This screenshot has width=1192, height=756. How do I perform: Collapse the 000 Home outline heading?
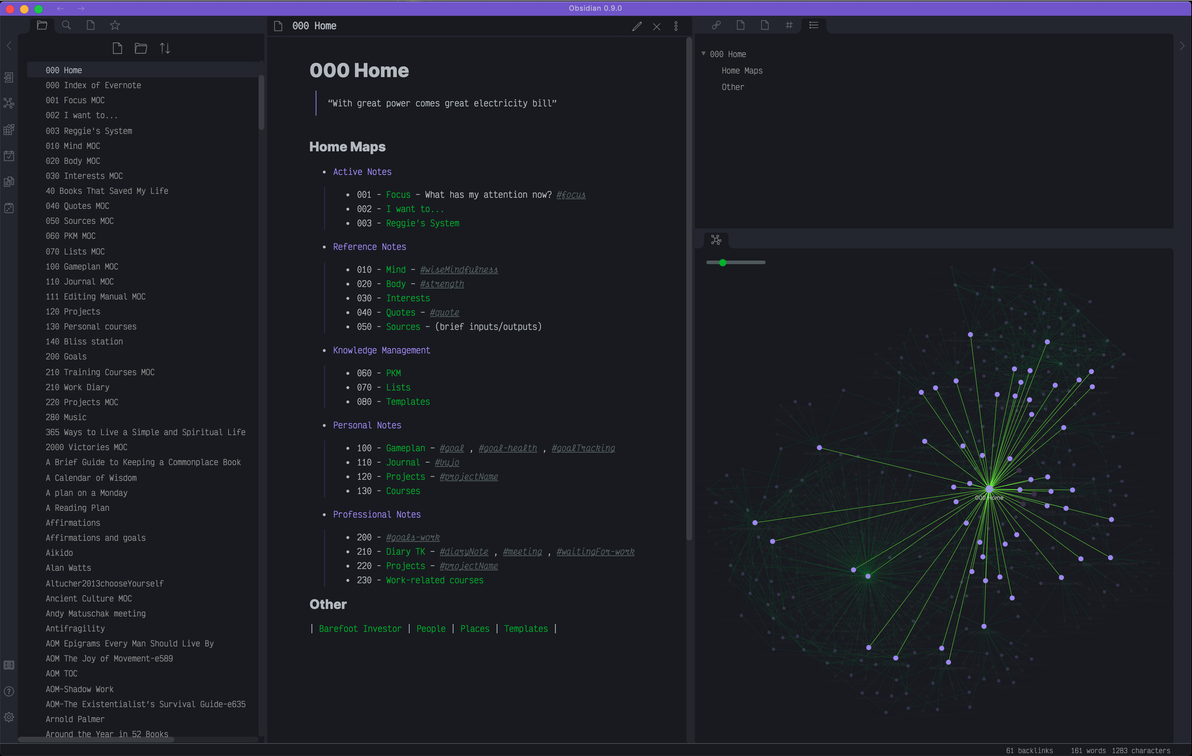(x=703, y=54)
